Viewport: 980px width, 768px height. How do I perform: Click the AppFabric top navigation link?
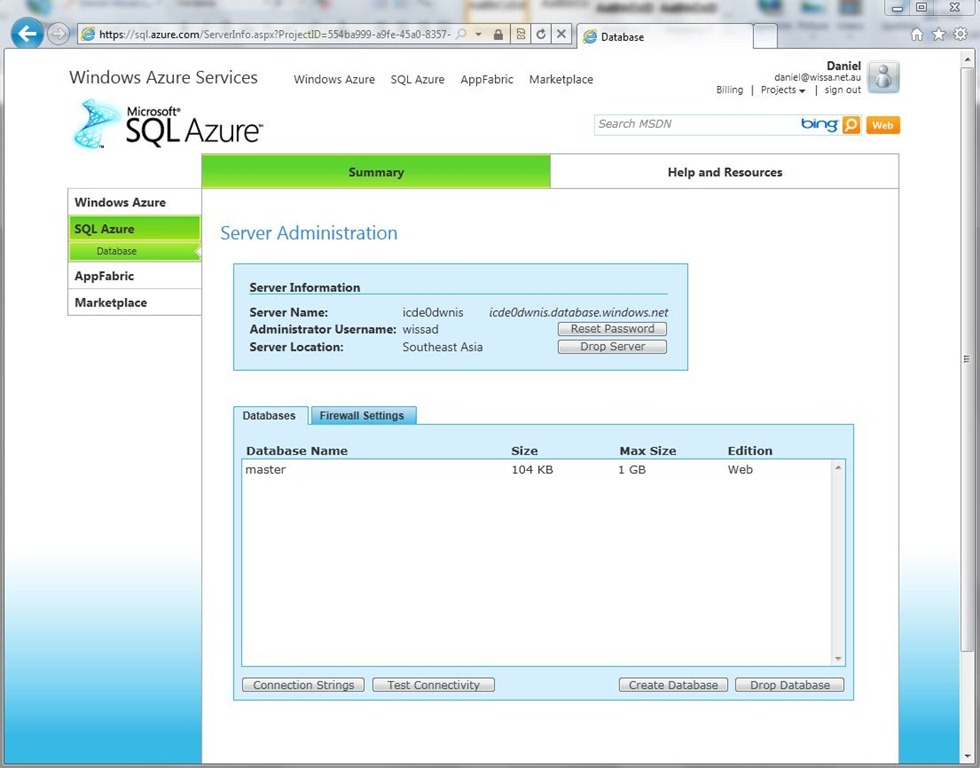click(x=487, y=79)
